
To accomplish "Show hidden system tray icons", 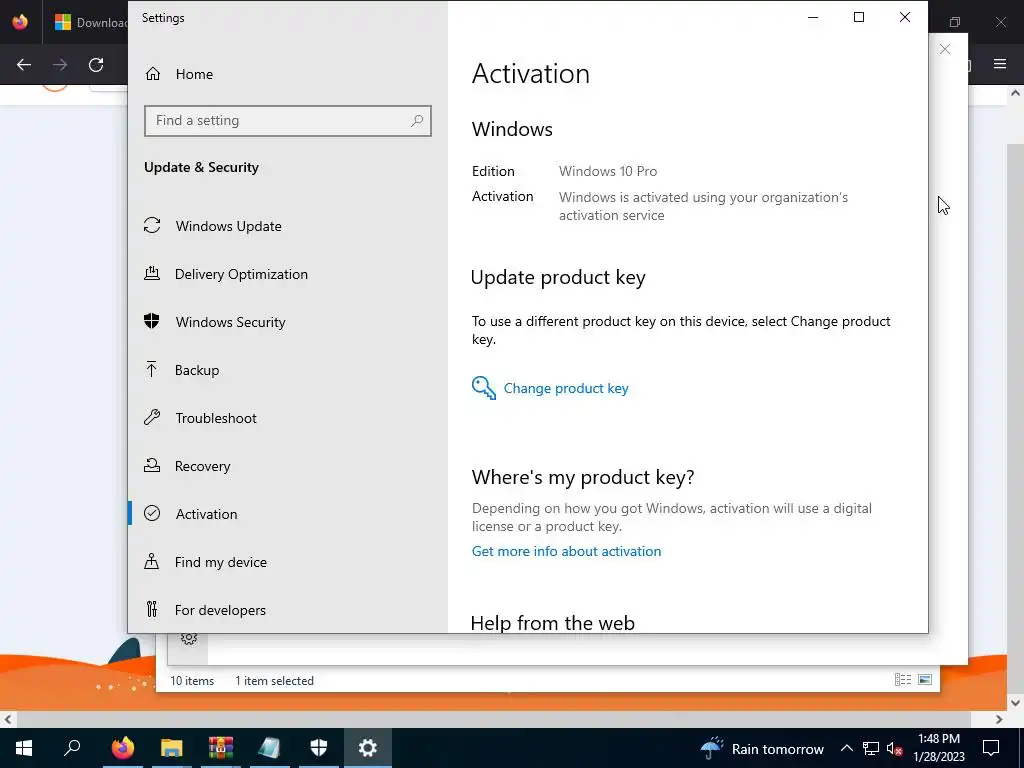I will click(846, 748).
